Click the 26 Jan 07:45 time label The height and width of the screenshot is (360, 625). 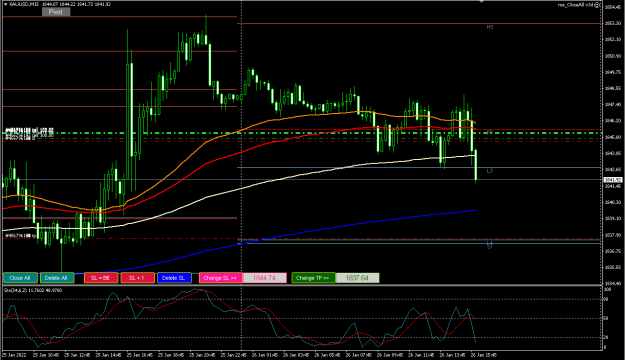click(x=358, y=355)
